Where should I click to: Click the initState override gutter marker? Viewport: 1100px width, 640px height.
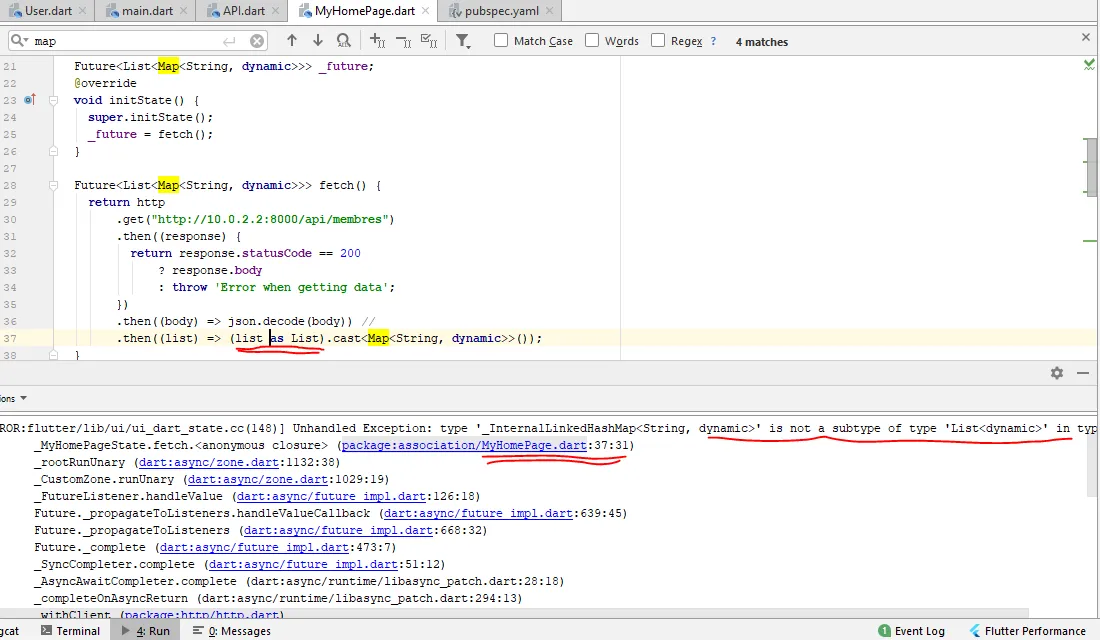point(29,100)
